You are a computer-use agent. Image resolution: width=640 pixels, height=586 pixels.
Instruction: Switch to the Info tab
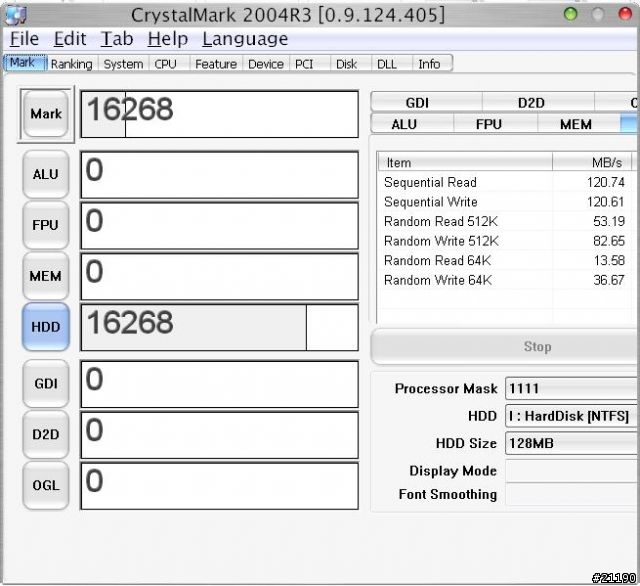pos(432,64)
